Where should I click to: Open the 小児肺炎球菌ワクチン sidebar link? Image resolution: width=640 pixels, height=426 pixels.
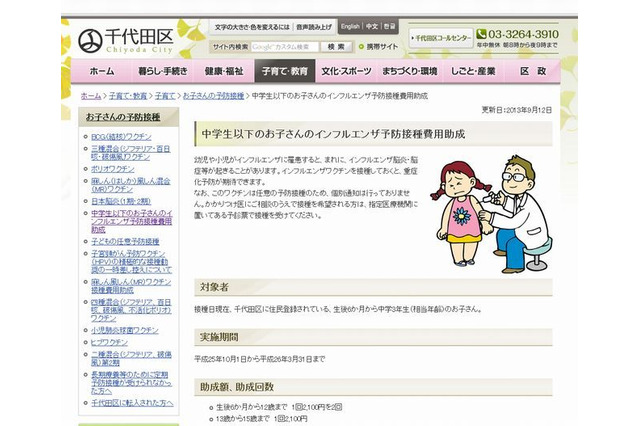[124, 330]
